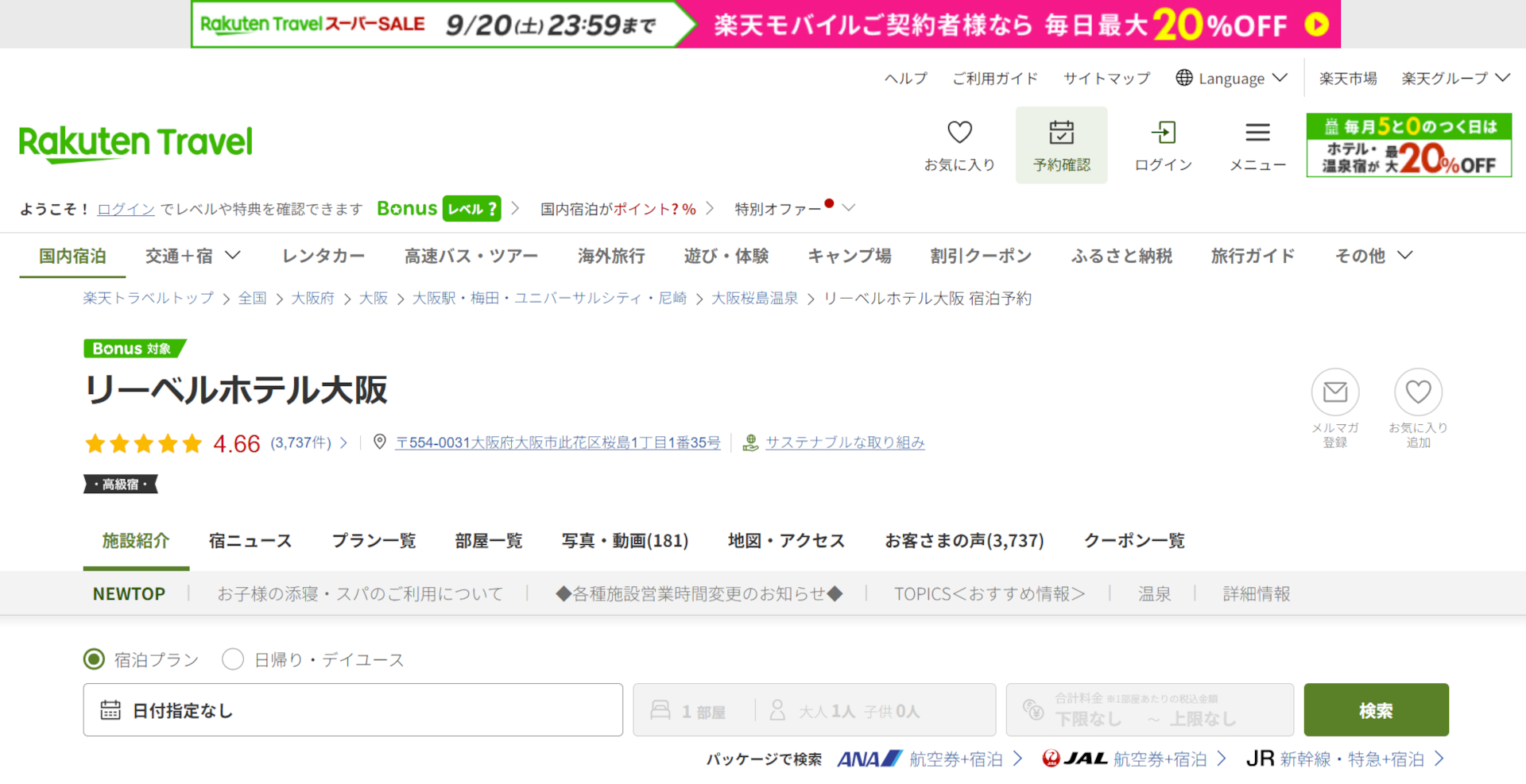
Task: Select the 宿泊プラン radio button
Action: pyautogui.click(x=95, y=658)
